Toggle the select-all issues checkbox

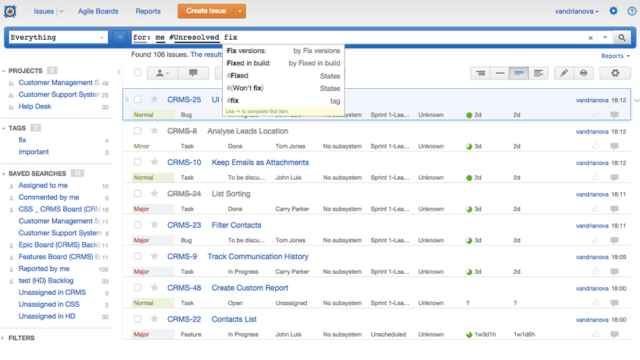pos(138,72)
